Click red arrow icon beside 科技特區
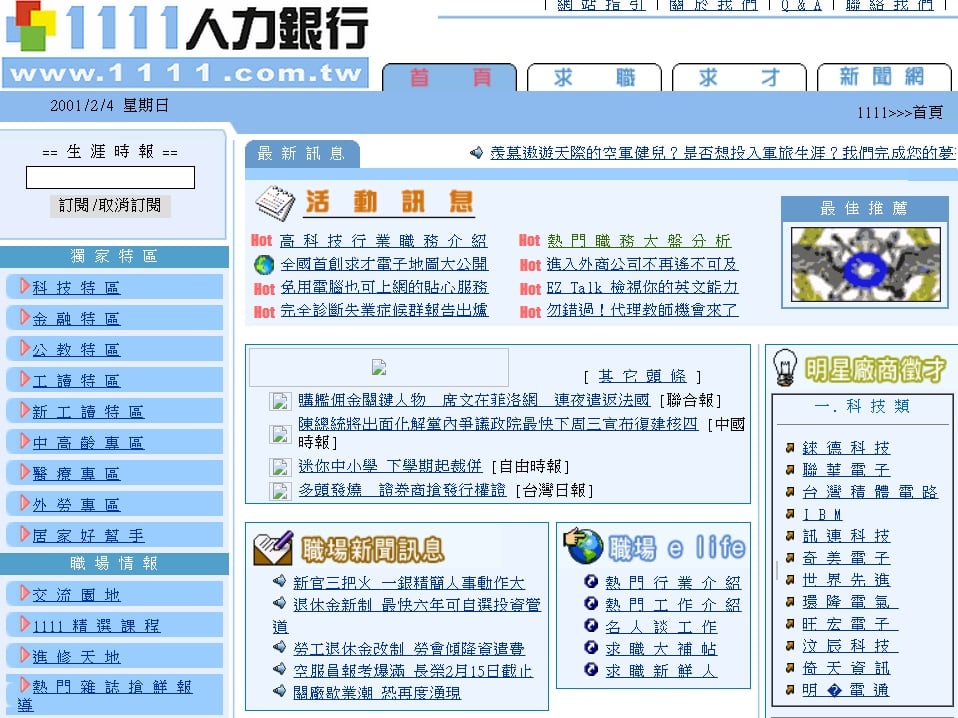 pos(24,287)
